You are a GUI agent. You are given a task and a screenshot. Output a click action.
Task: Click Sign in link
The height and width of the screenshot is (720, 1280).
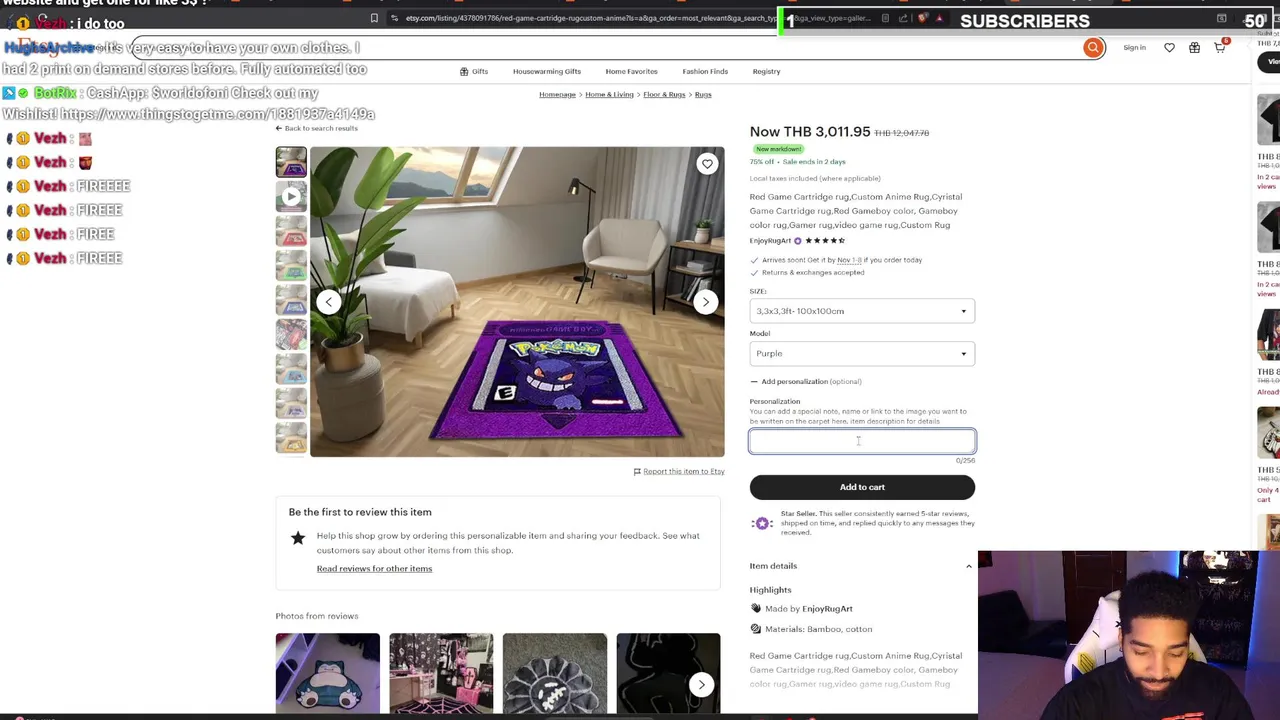pyautogui.click(x=1134, y=47)
